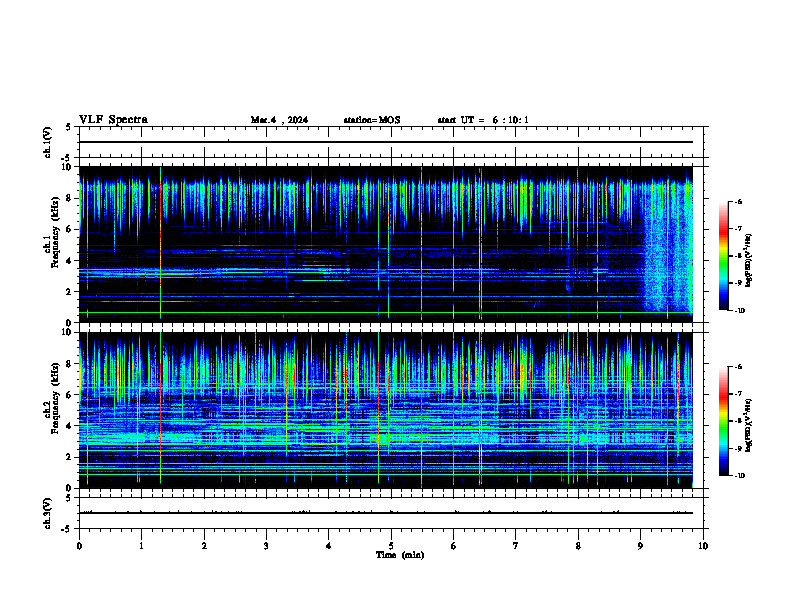The width and height of the screenshot is (792, 612).
Task: Click the ch.3 voltage waveform trace
Action: pos(386,513)
